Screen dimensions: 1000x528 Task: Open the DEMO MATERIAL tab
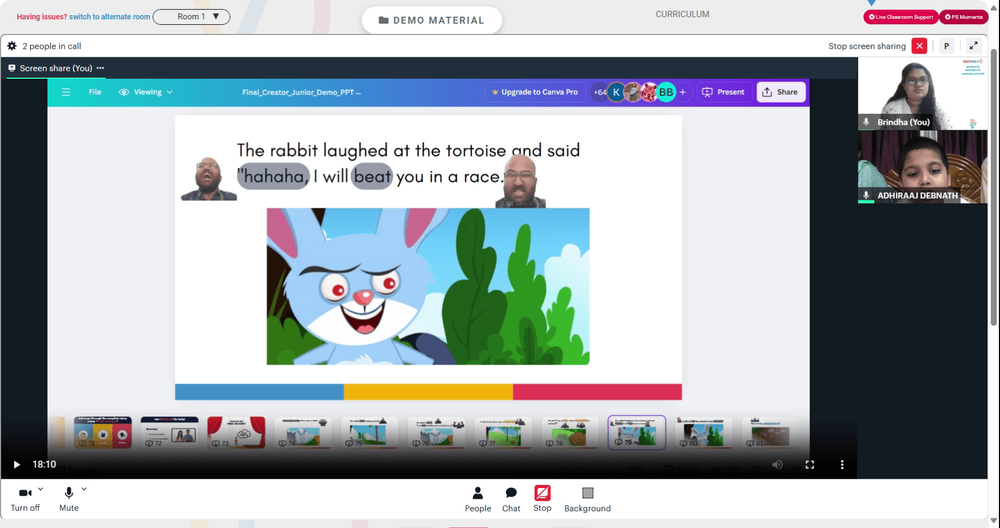[432, 20]
